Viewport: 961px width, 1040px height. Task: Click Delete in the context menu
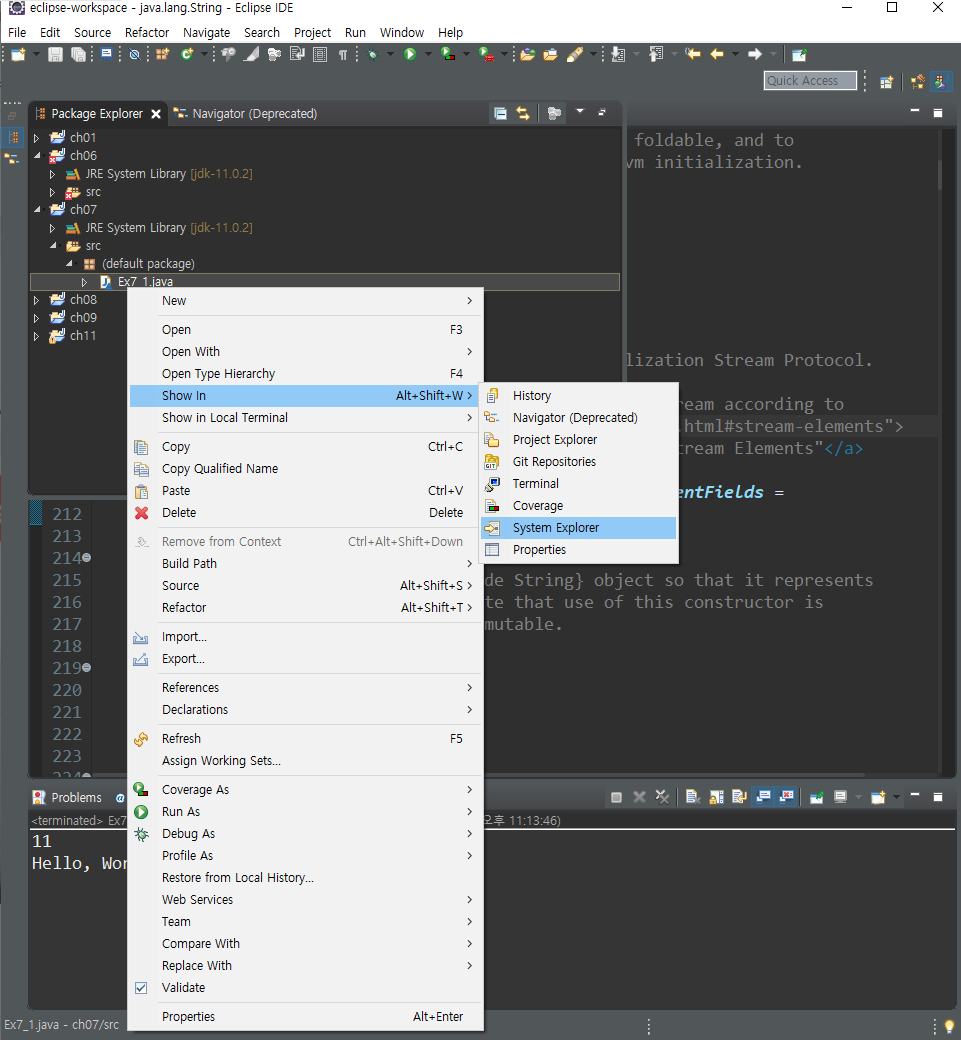(304, 513)
